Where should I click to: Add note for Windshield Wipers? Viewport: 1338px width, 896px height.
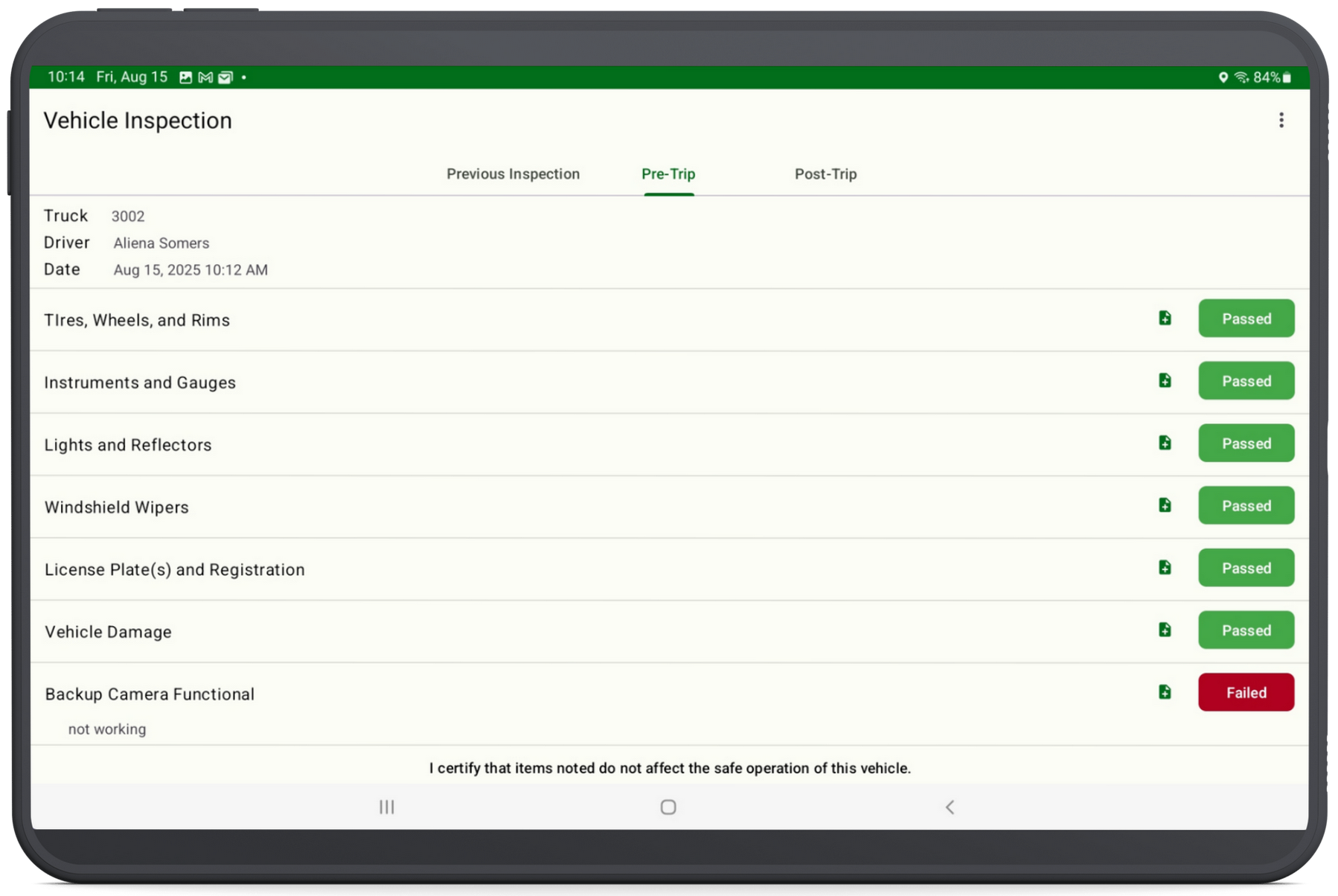[1165, 506]
